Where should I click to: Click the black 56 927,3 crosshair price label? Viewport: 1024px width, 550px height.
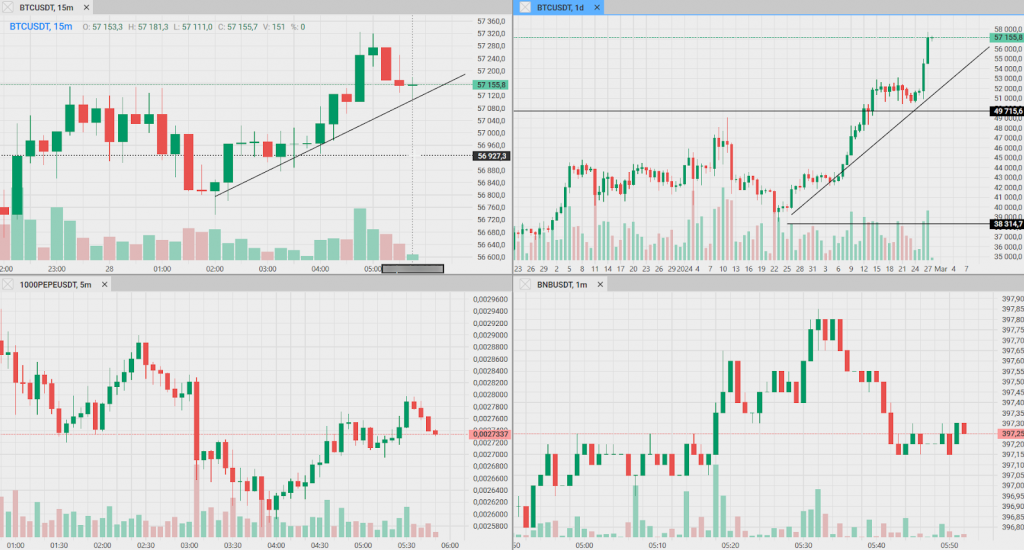(x=491, y=156)
